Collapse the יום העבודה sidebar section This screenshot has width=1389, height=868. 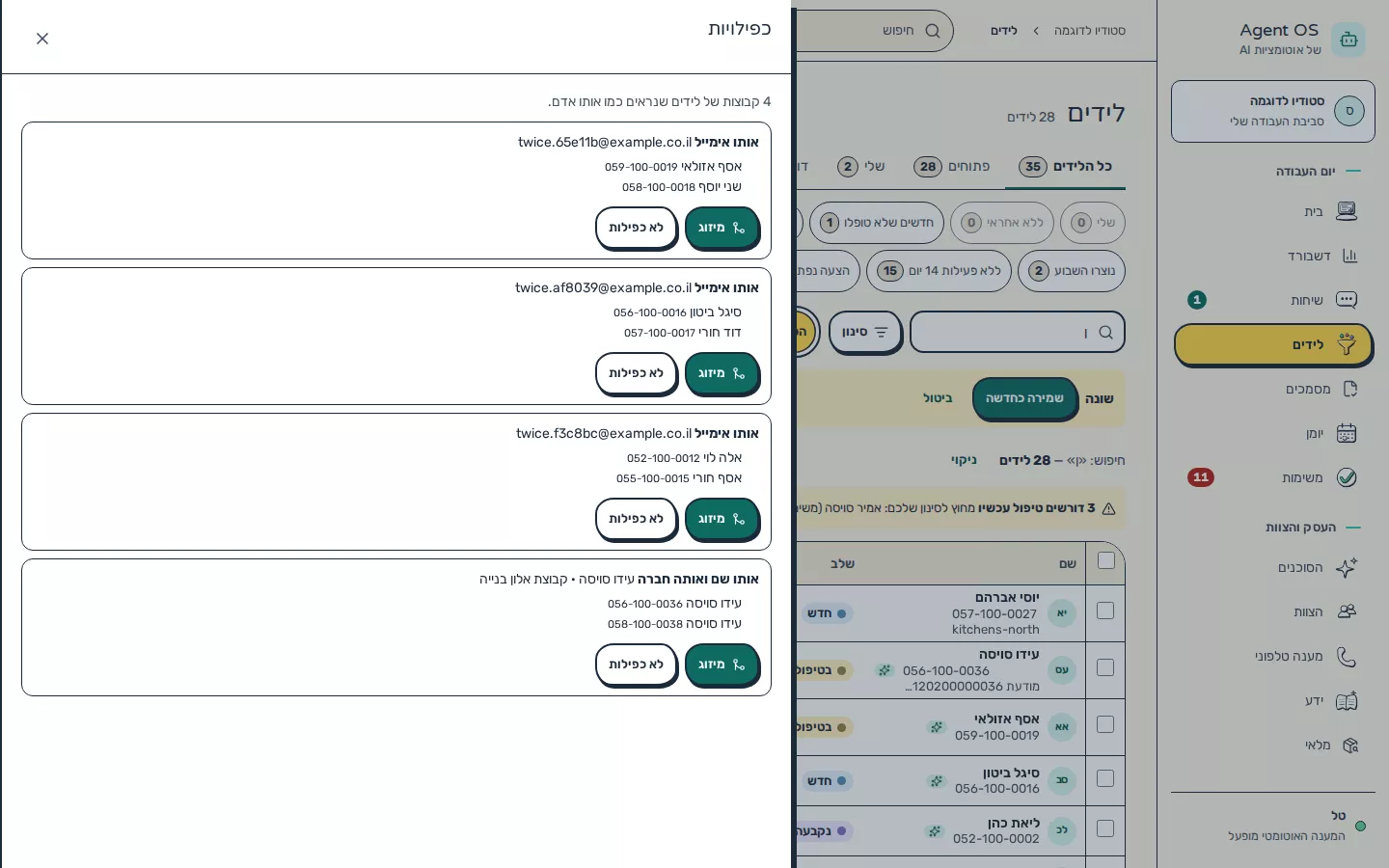tap(1319, 172)
